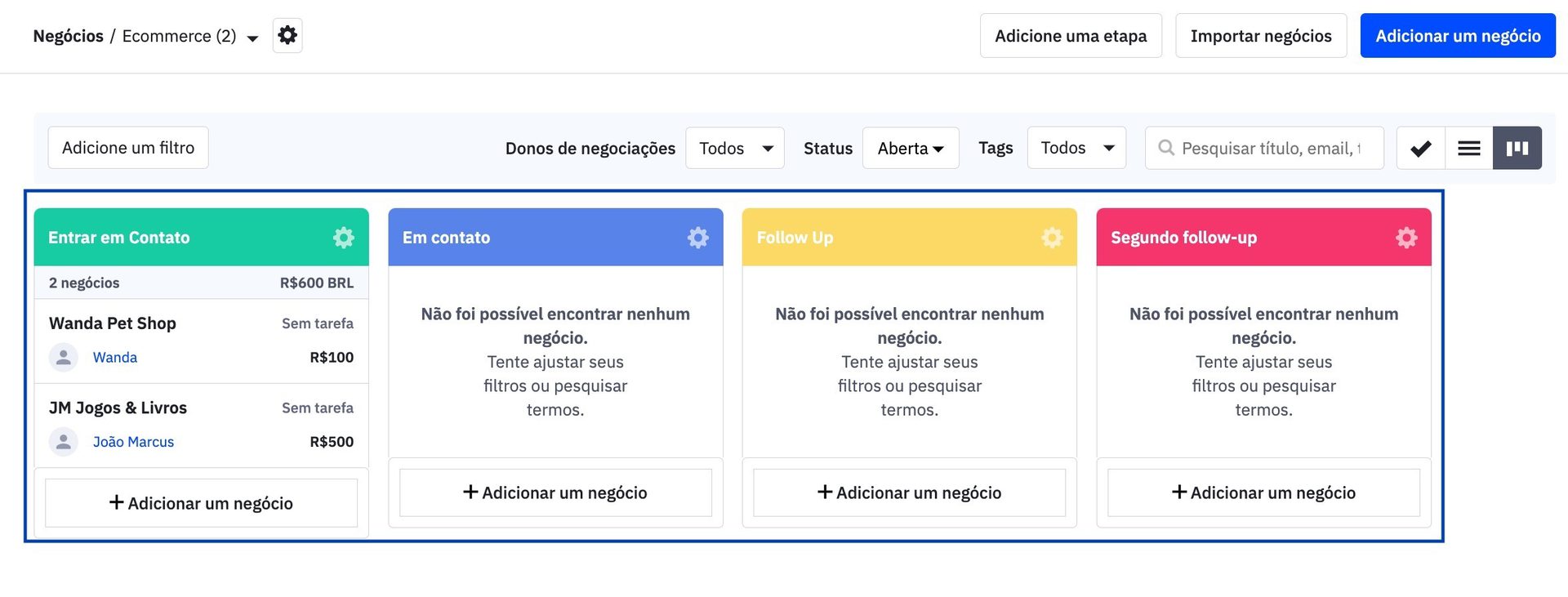Click Adicione uma etapa

pos(1070,36)
